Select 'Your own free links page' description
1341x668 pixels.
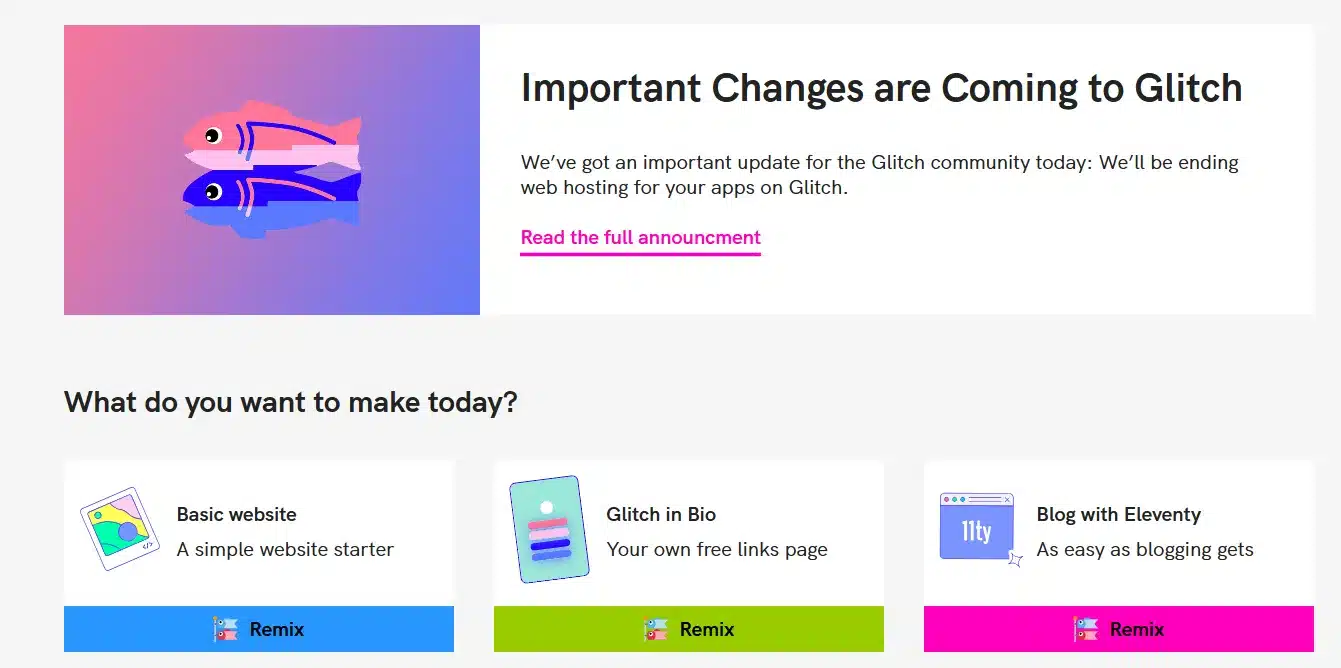[x=717, y=549]
